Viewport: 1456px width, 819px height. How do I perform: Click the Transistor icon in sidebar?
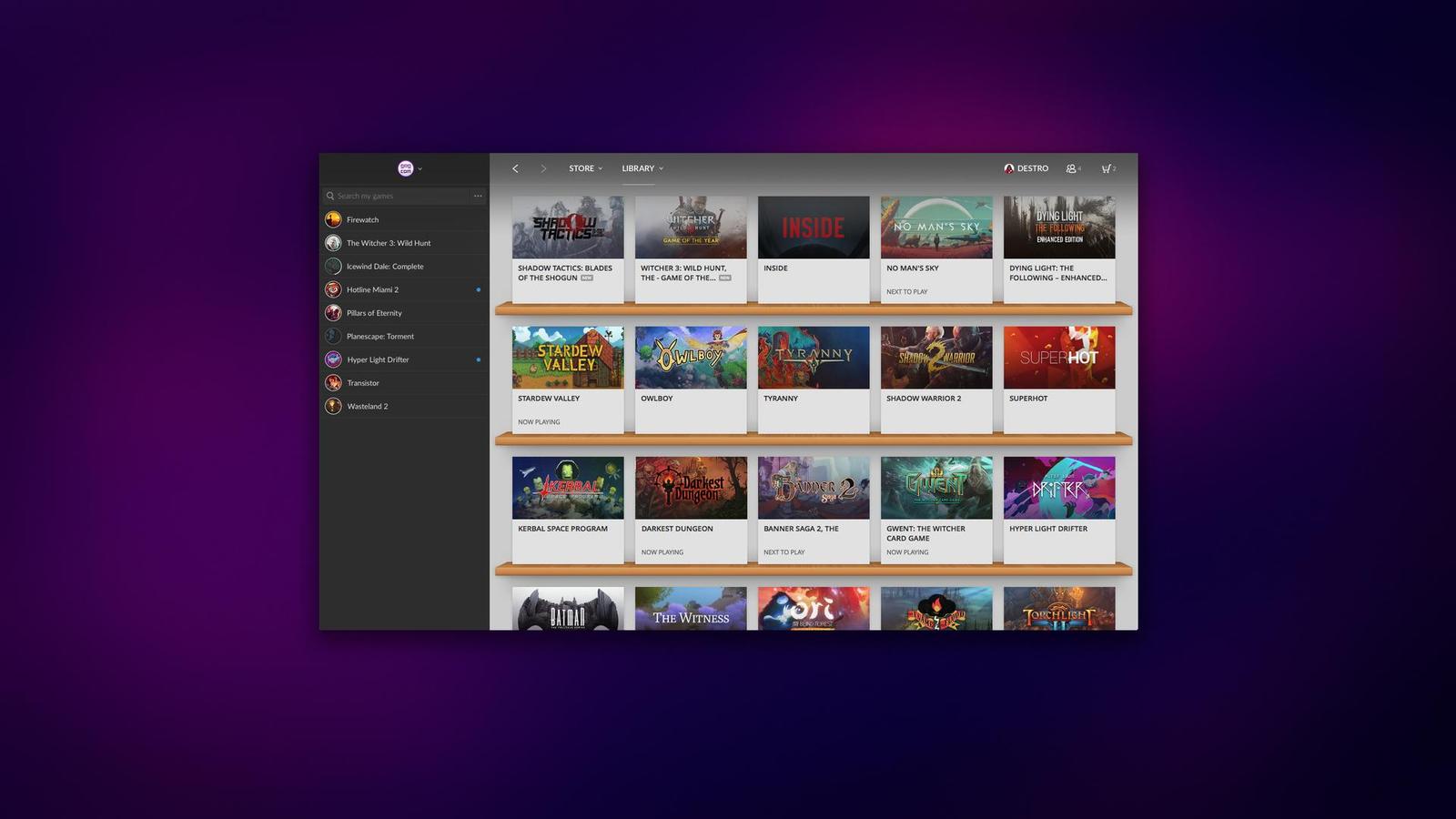333,383
